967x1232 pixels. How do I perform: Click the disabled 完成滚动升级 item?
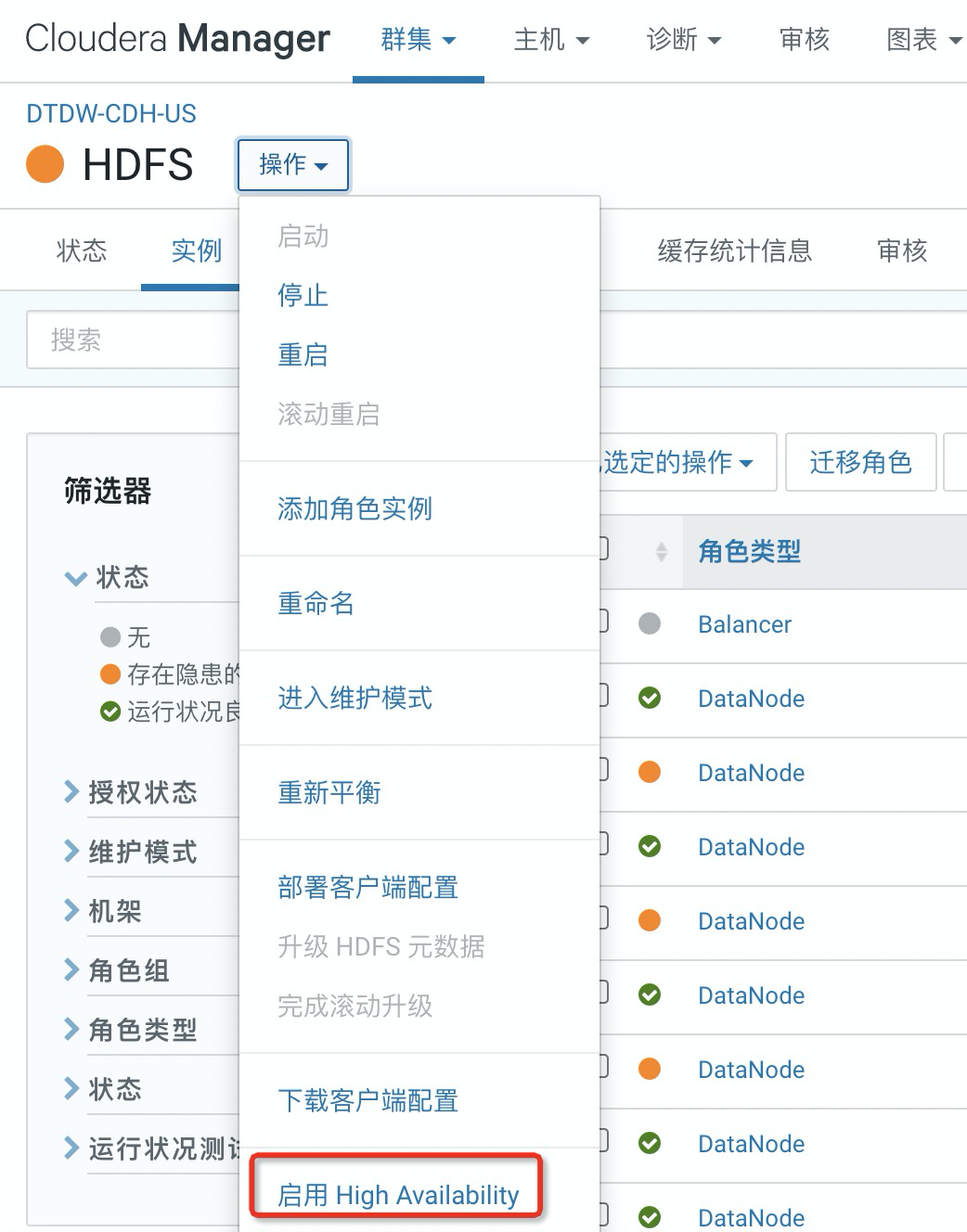(x=355, y=1007)
